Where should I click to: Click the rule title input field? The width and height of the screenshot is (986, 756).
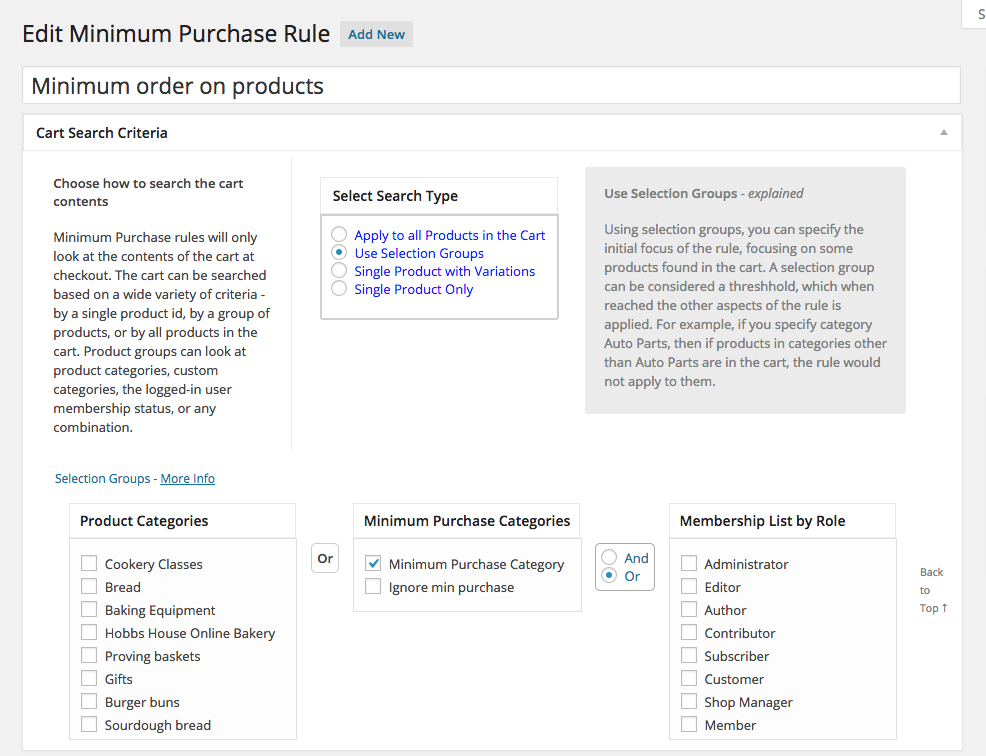click(x=491, y=86)
